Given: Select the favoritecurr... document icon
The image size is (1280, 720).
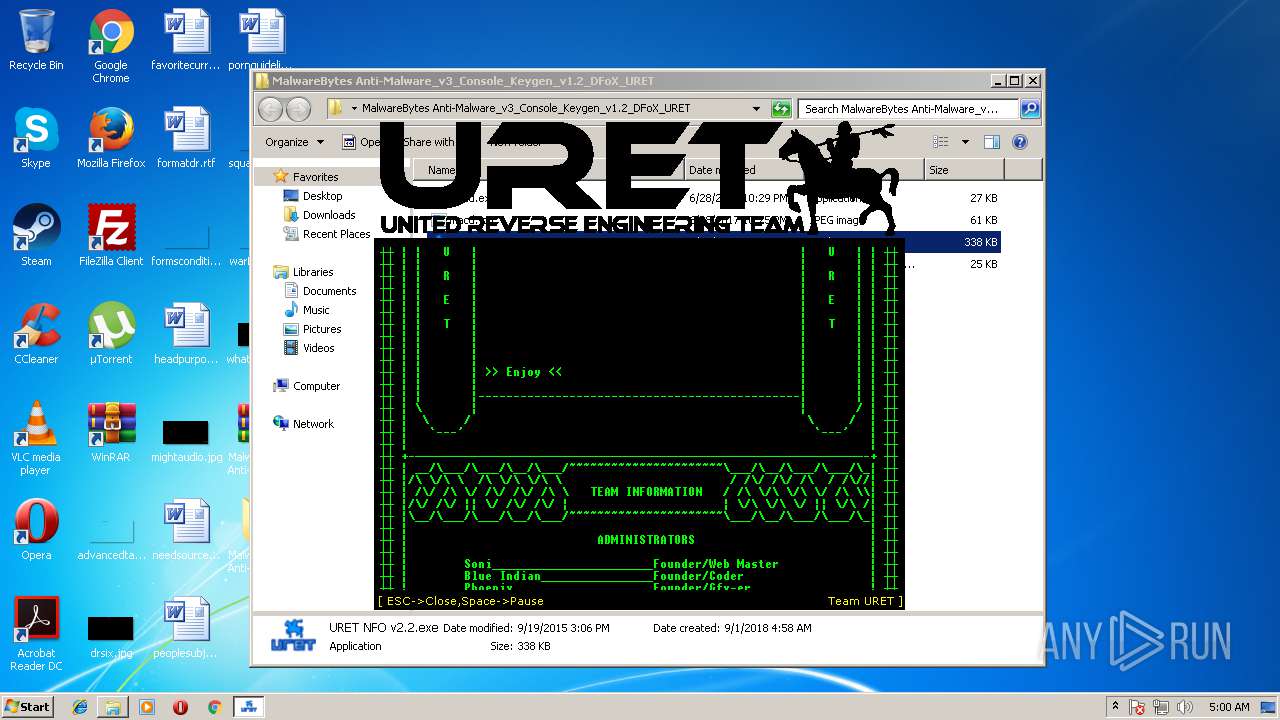Looking at the screenshot, I should 186,41.
